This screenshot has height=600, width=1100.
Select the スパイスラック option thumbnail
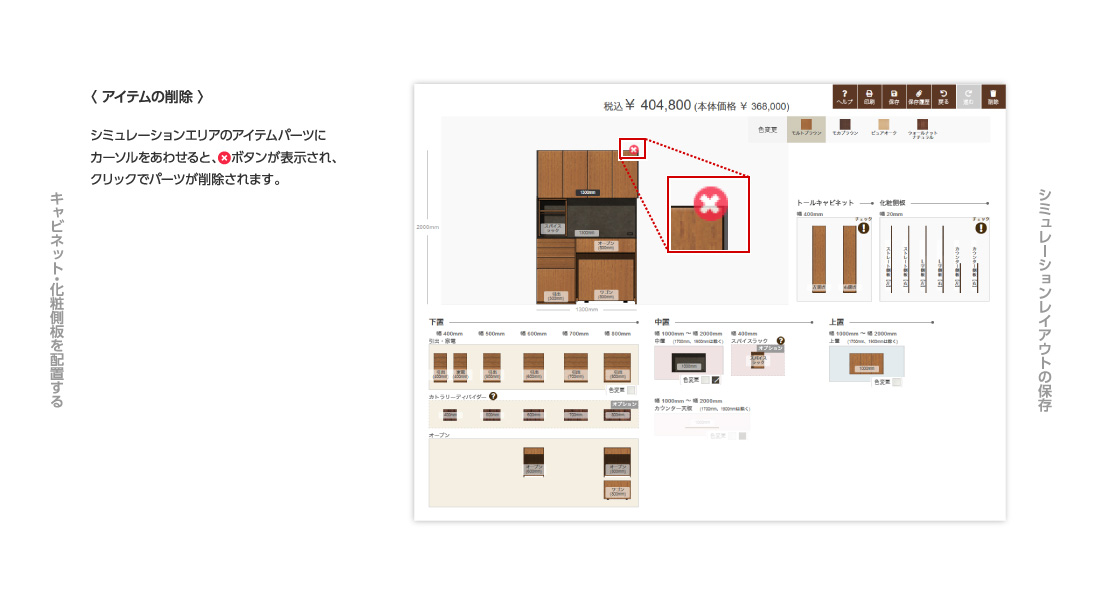click(x=759, y=360)
